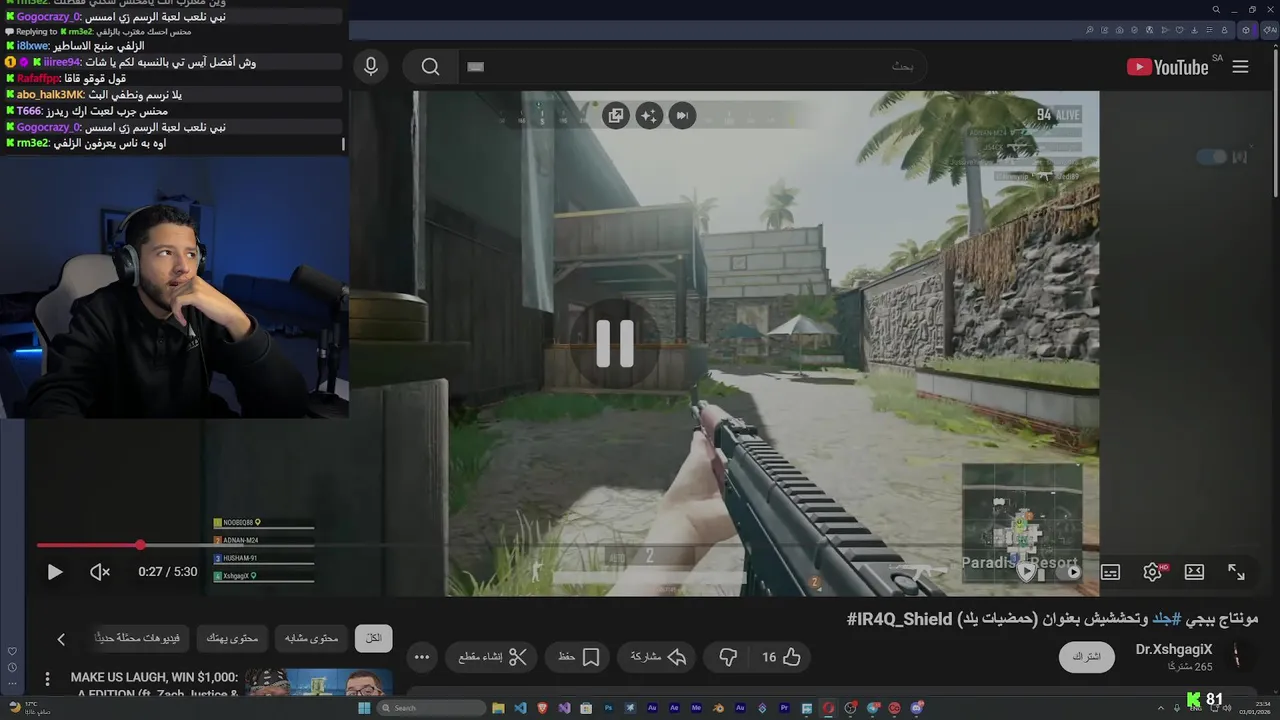This screenshot has height=720, width=1280.
Task: Click the browser extensions cube icon
Action: [1246, 30]
